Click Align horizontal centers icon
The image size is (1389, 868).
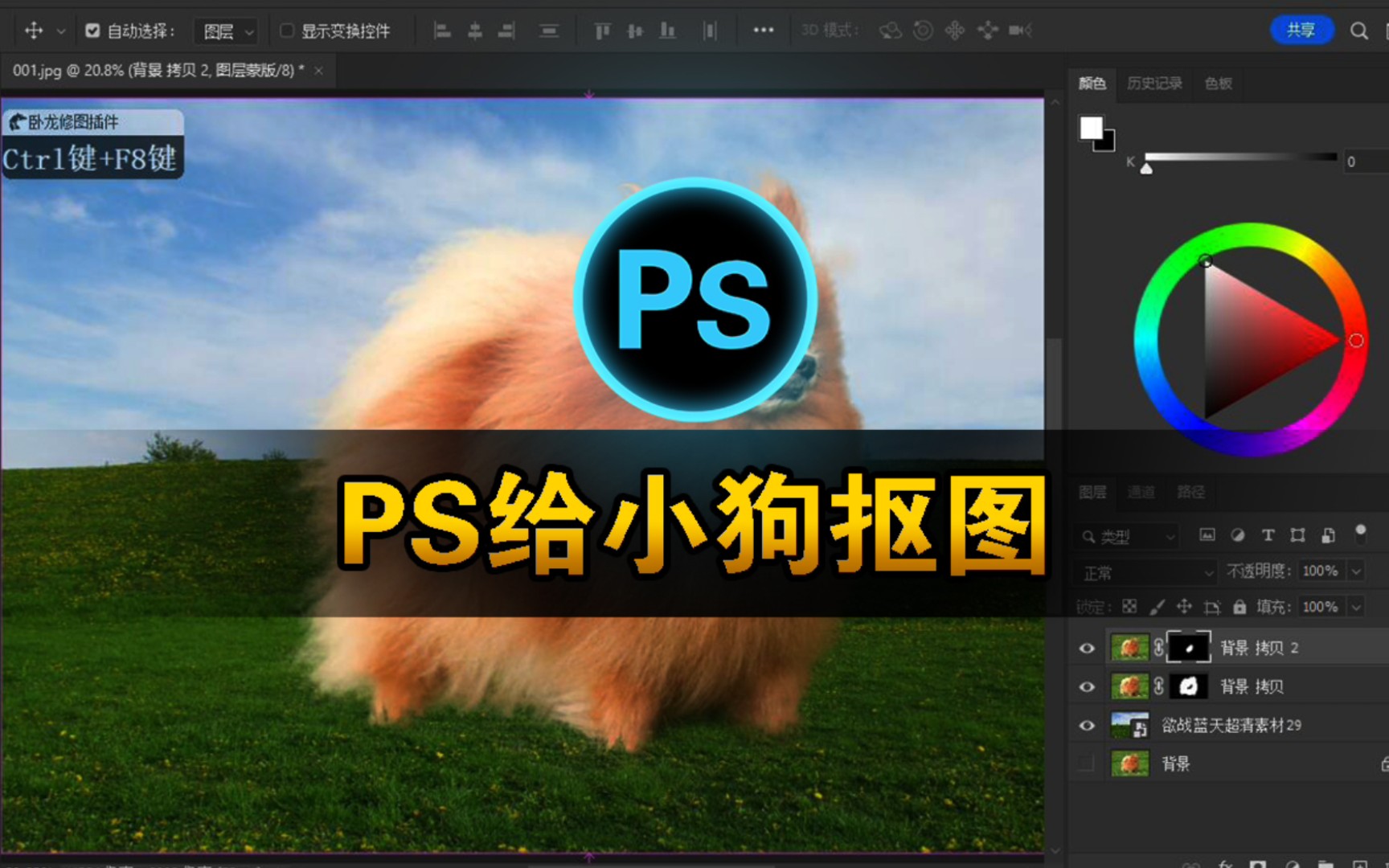point(475,31)
